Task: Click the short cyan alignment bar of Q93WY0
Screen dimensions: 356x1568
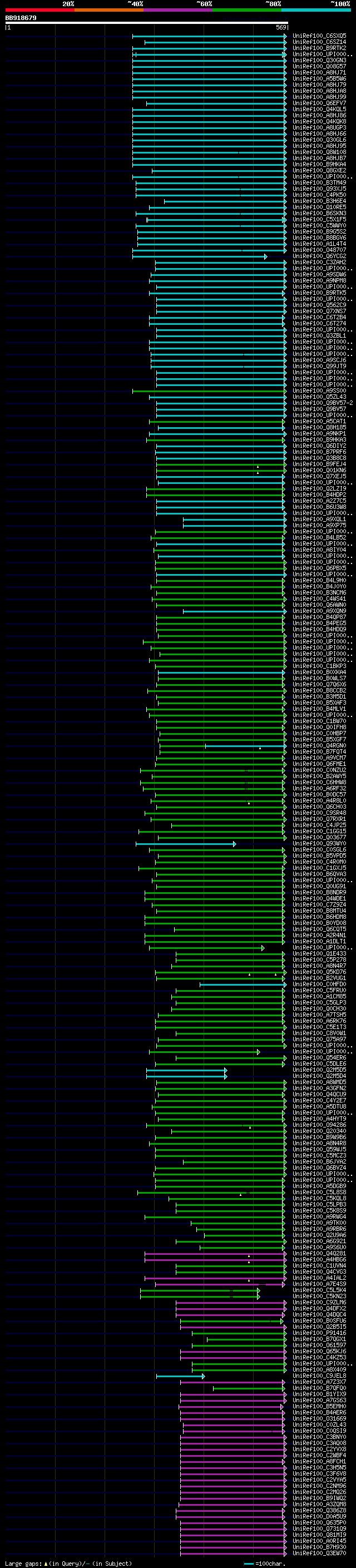Action: (186, 844)
